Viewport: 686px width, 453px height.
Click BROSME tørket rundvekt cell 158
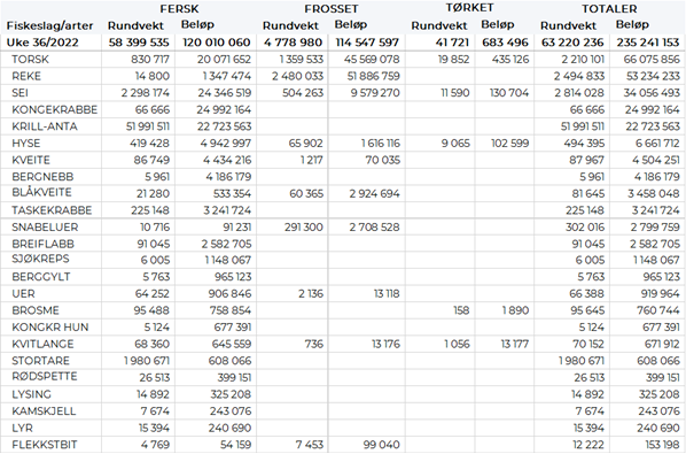pos(461,310)
